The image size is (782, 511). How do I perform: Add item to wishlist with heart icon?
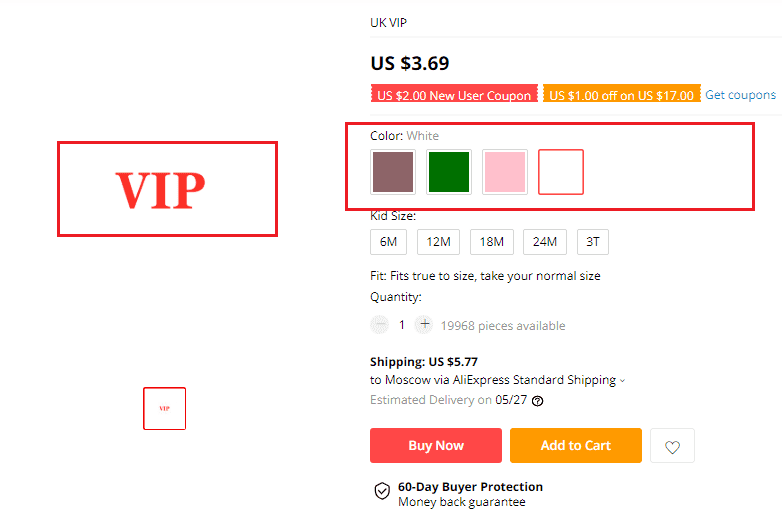672,446
